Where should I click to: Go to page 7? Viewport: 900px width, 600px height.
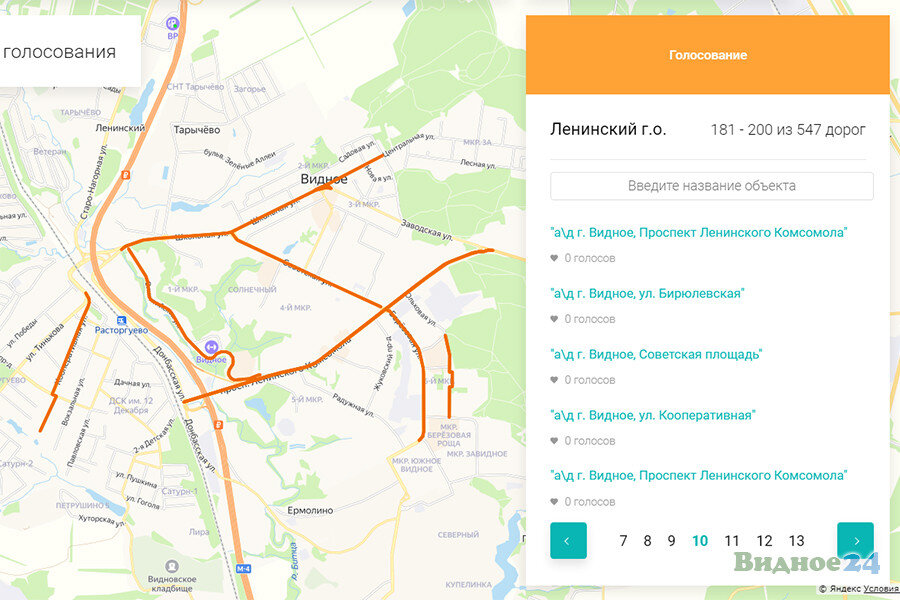(x=623, y=541)
